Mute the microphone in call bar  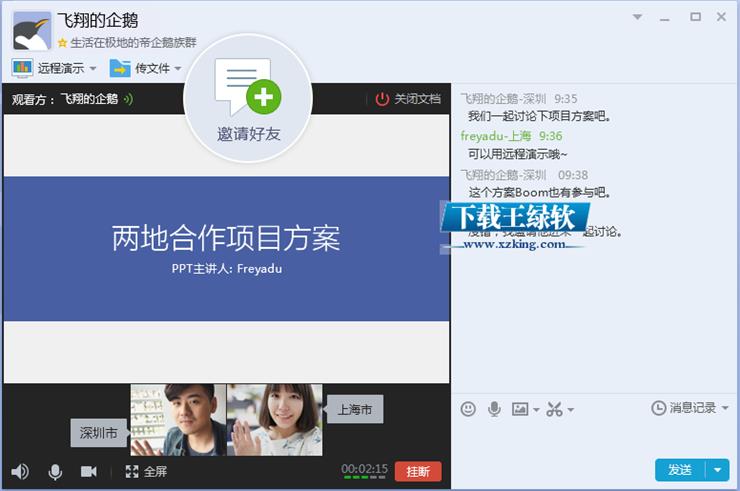55,471
